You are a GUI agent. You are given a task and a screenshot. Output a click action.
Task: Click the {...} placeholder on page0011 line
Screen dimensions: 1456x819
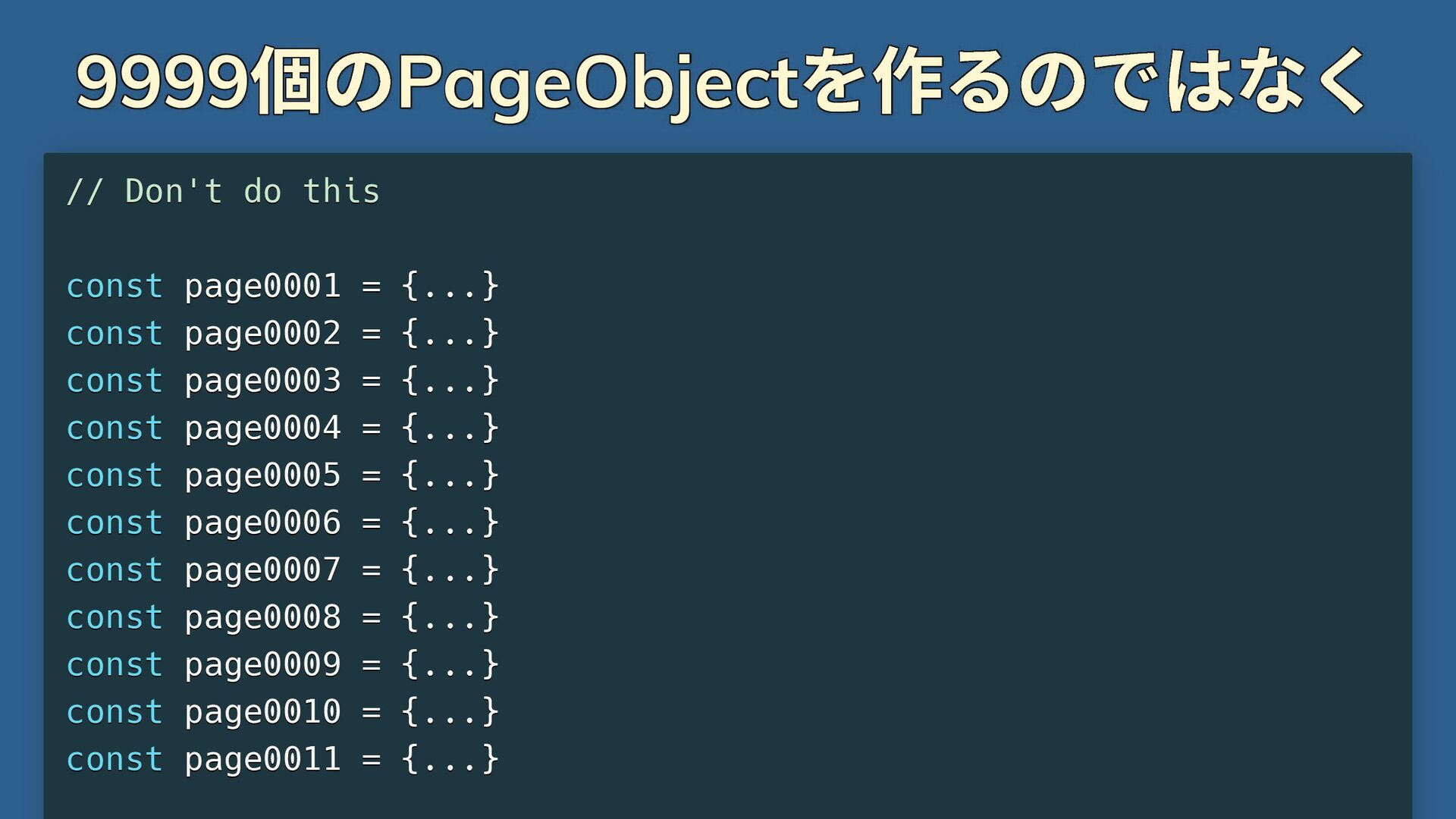click(x=450, y=760)
